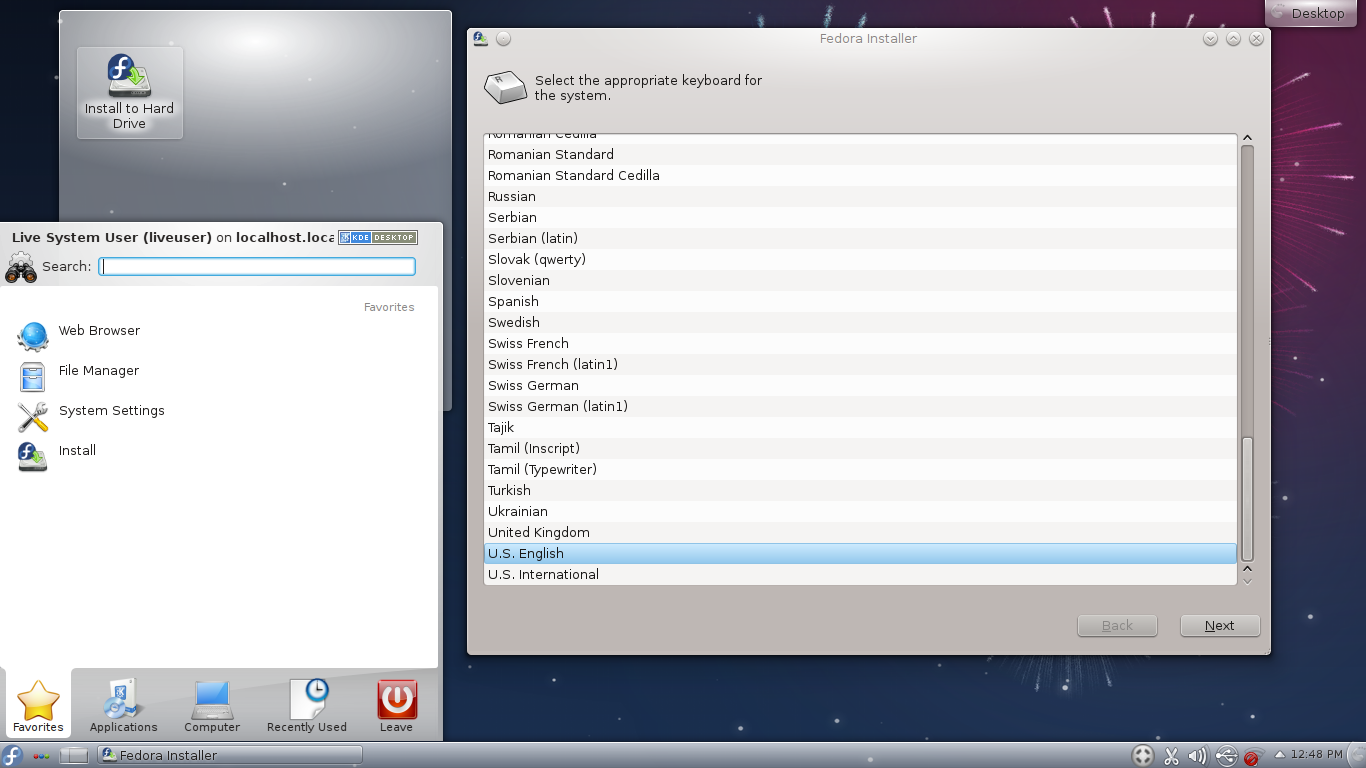Click Fedora Installer taskbar entry
Image resolution: width=1366 pixels, height=768 pixels.
(x=230, y=755)
